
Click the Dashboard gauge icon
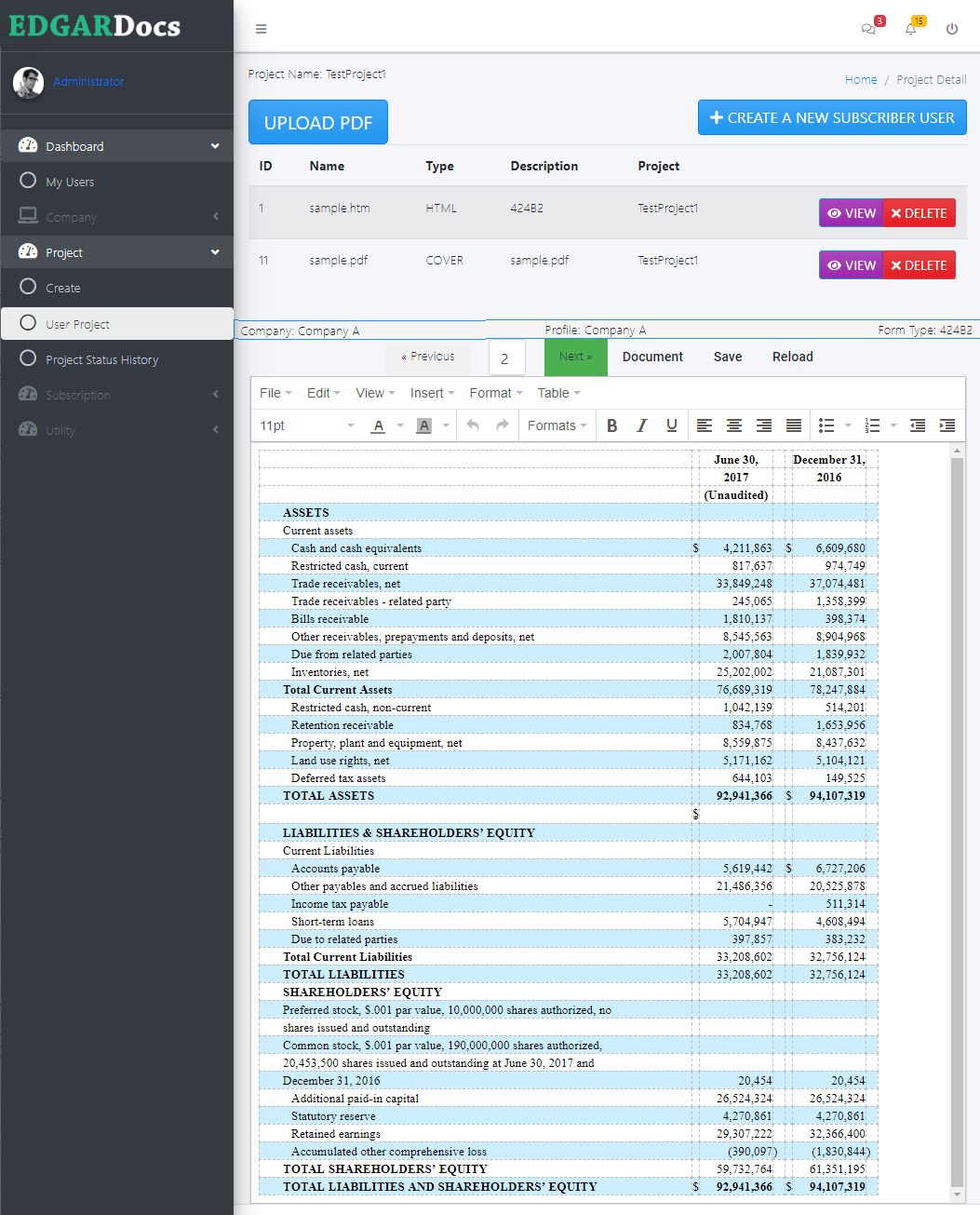(28, 145)
